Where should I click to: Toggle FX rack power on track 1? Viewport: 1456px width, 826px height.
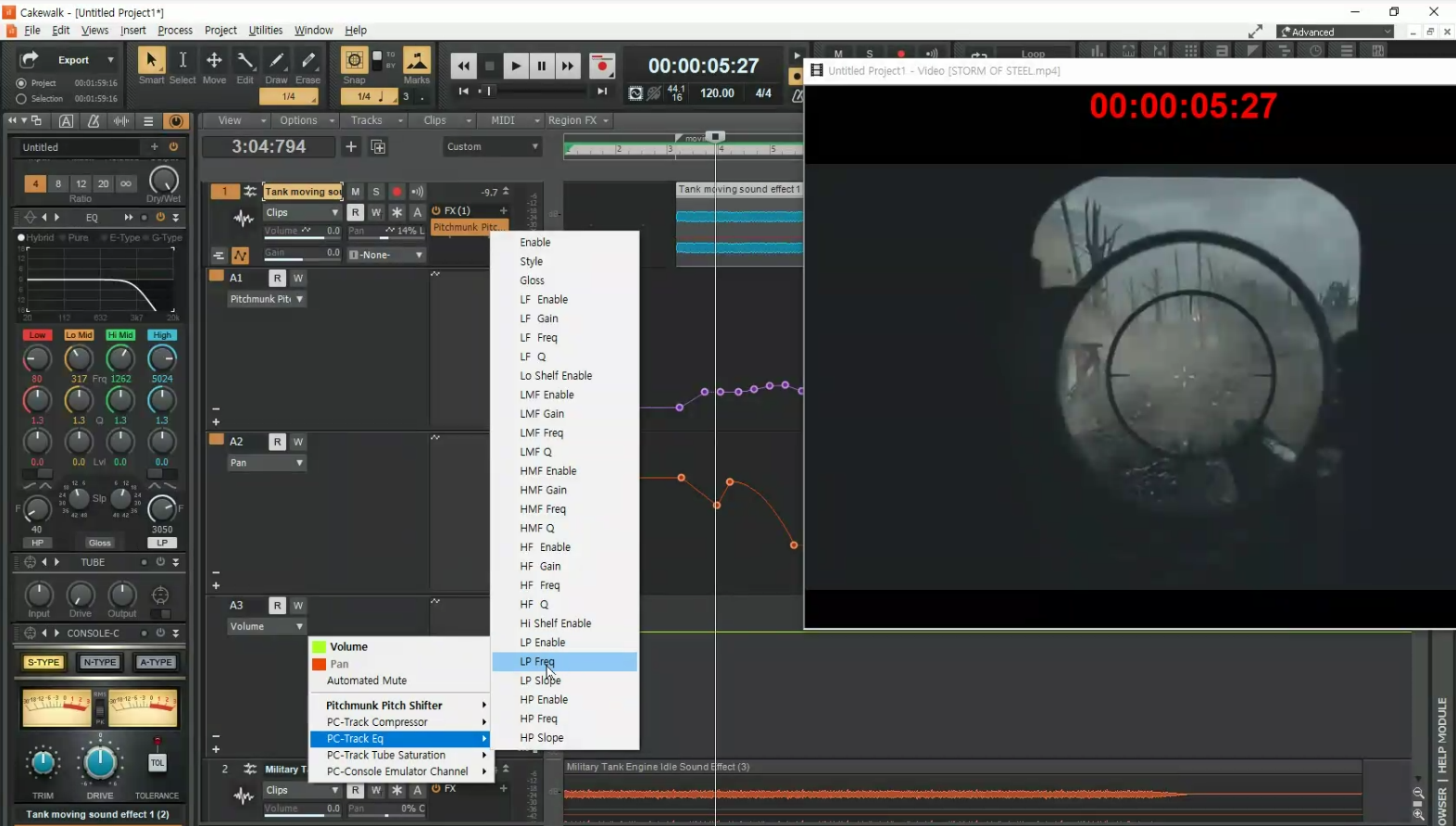436,211
